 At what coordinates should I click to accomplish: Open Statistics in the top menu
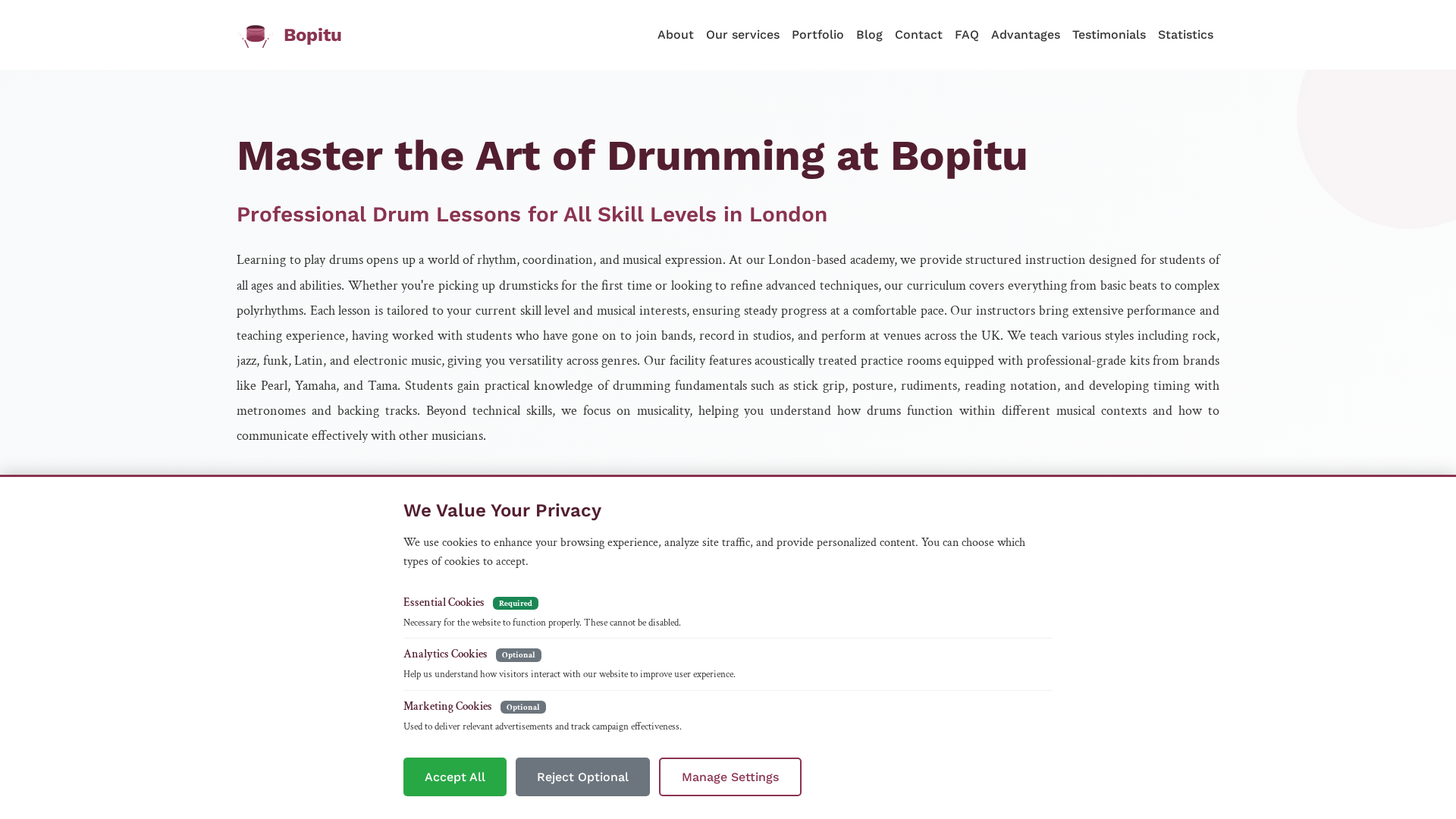coord(1185,35)
